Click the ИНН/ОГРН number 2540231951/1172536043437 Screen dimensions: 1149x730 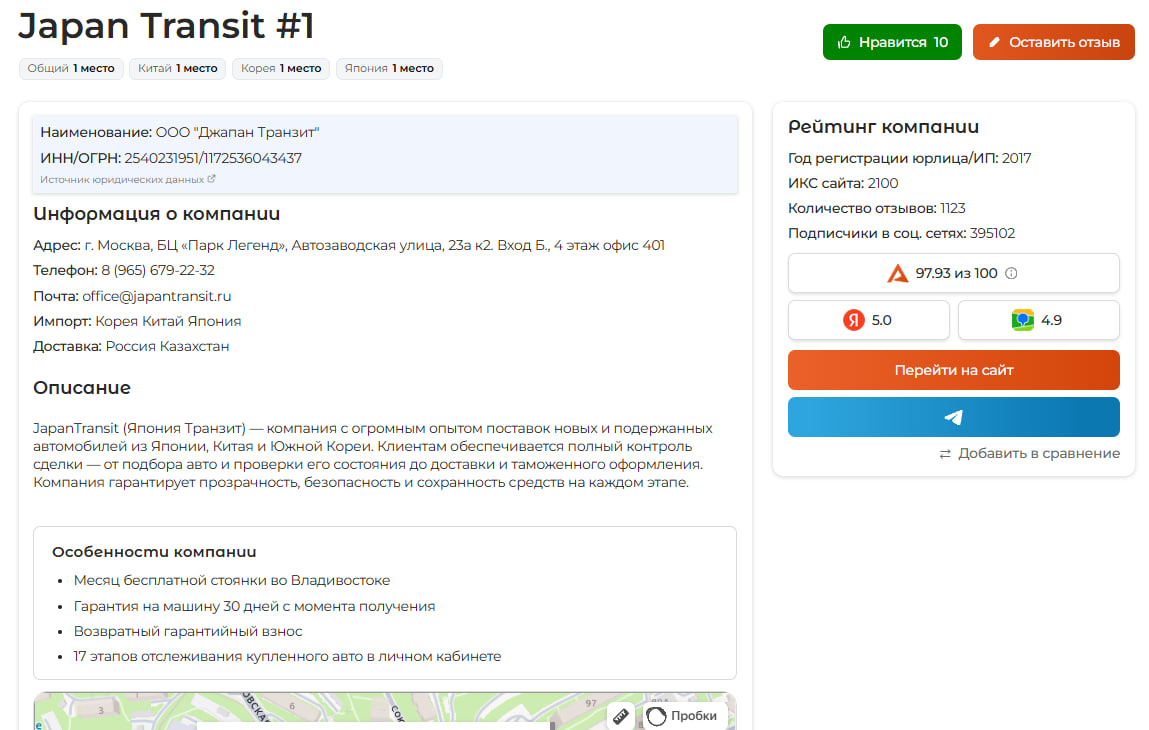click(213, 158)
